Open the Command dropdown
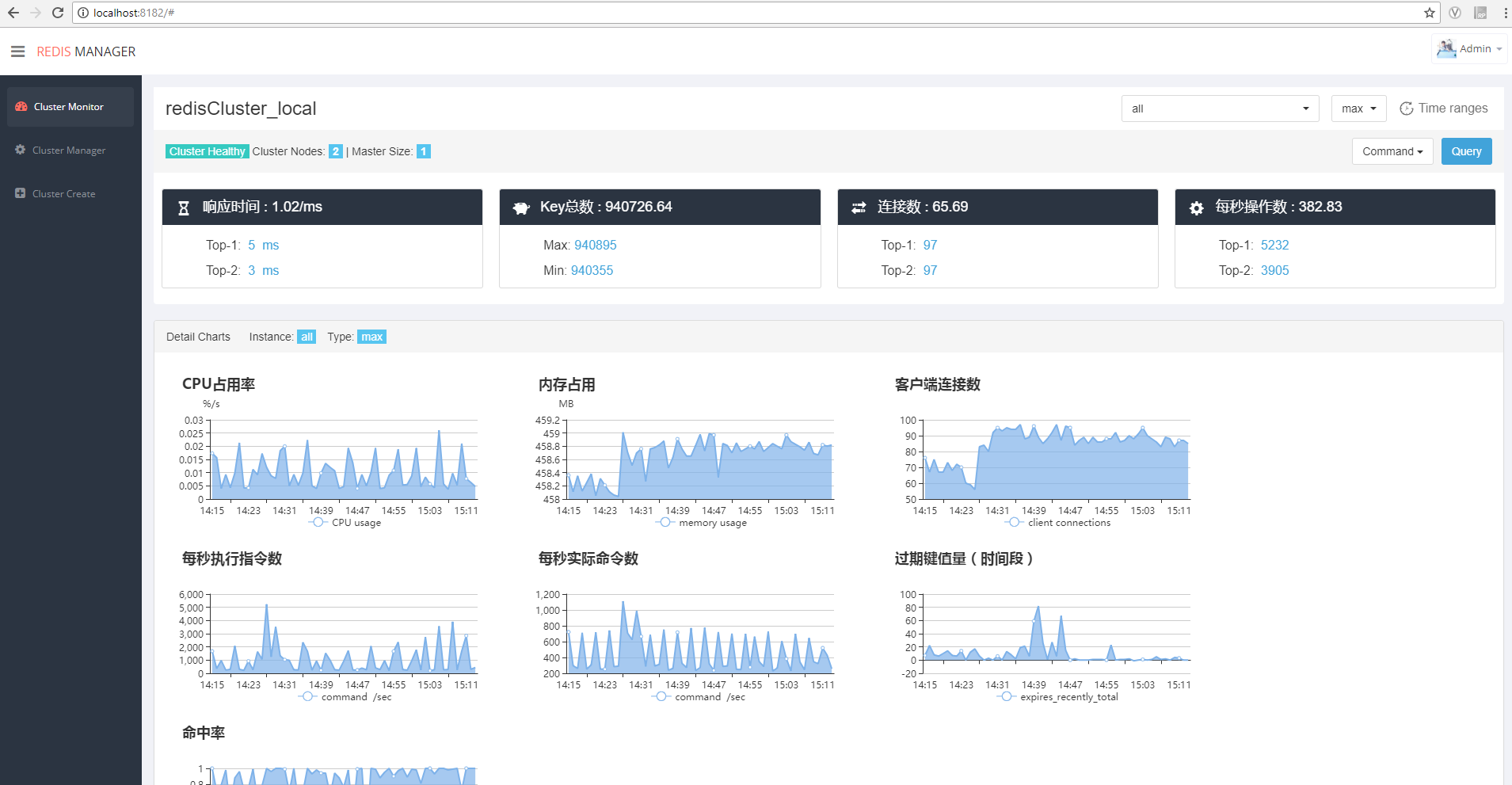Screen dimensions: 1512x785 point(1392,151)
